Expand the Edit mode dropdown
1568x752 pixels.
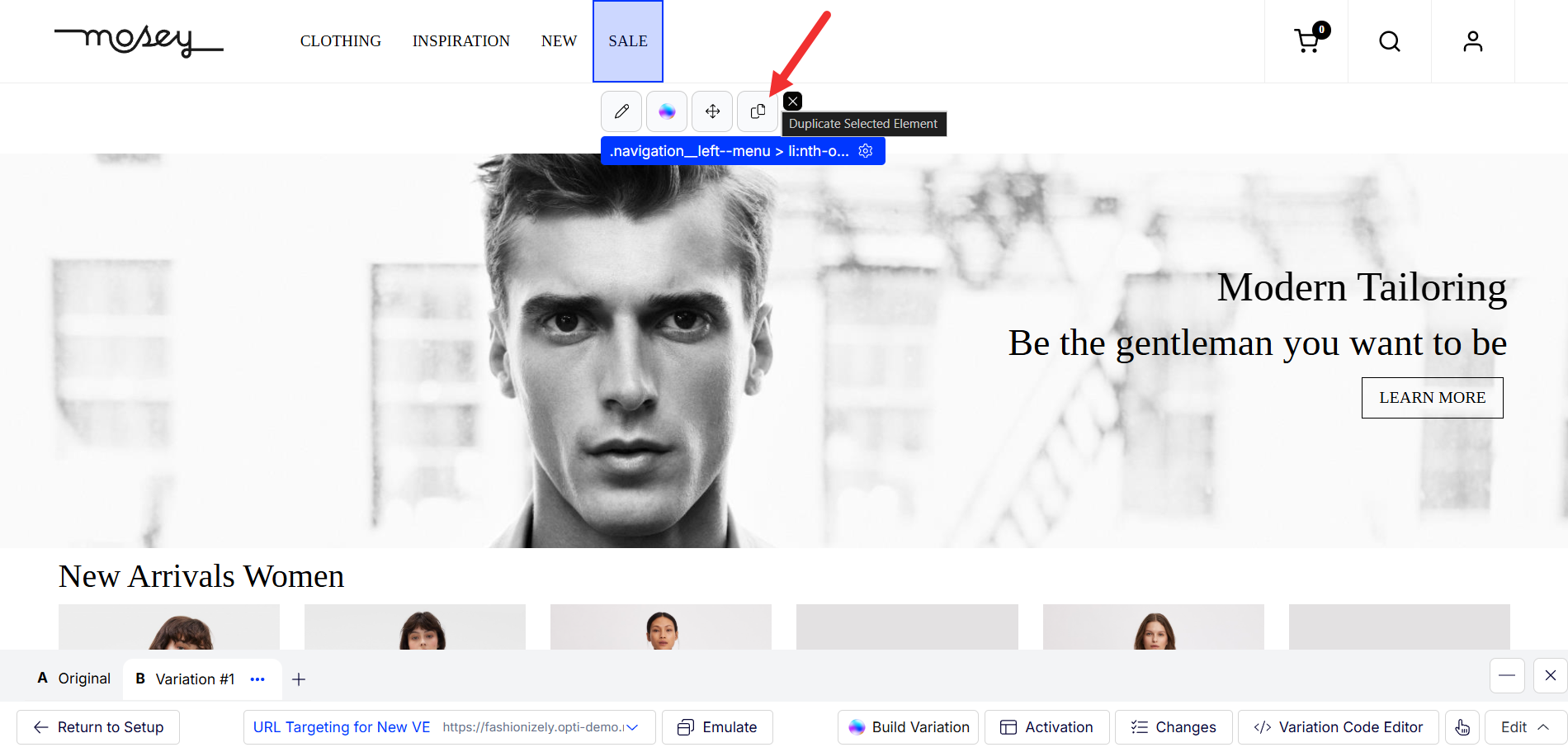(1525, 727)
